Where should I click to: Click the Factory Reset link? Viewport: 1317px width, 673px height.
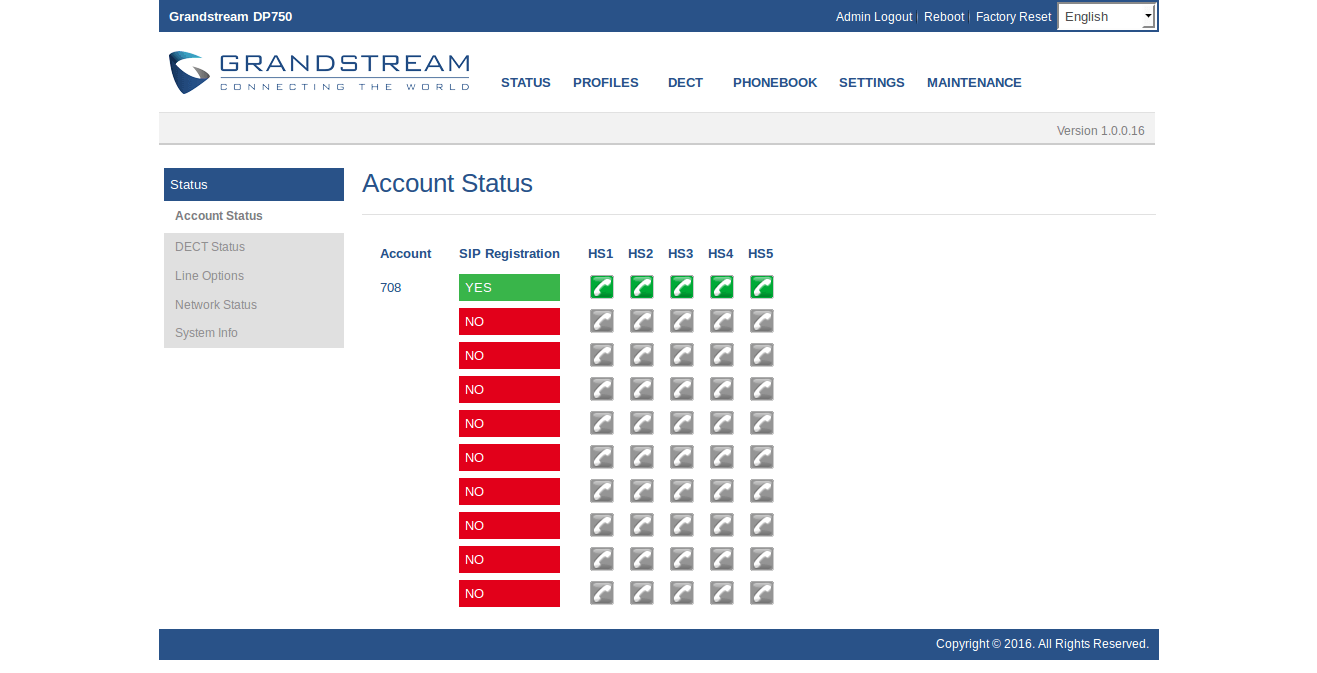[1013, 17]
